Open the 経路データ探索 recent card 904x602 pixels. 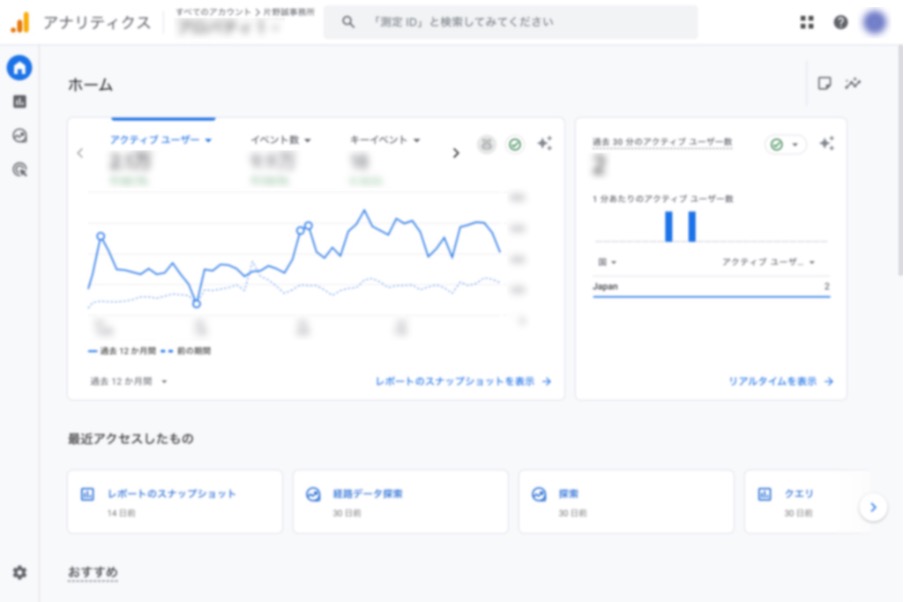click(400, 501)
